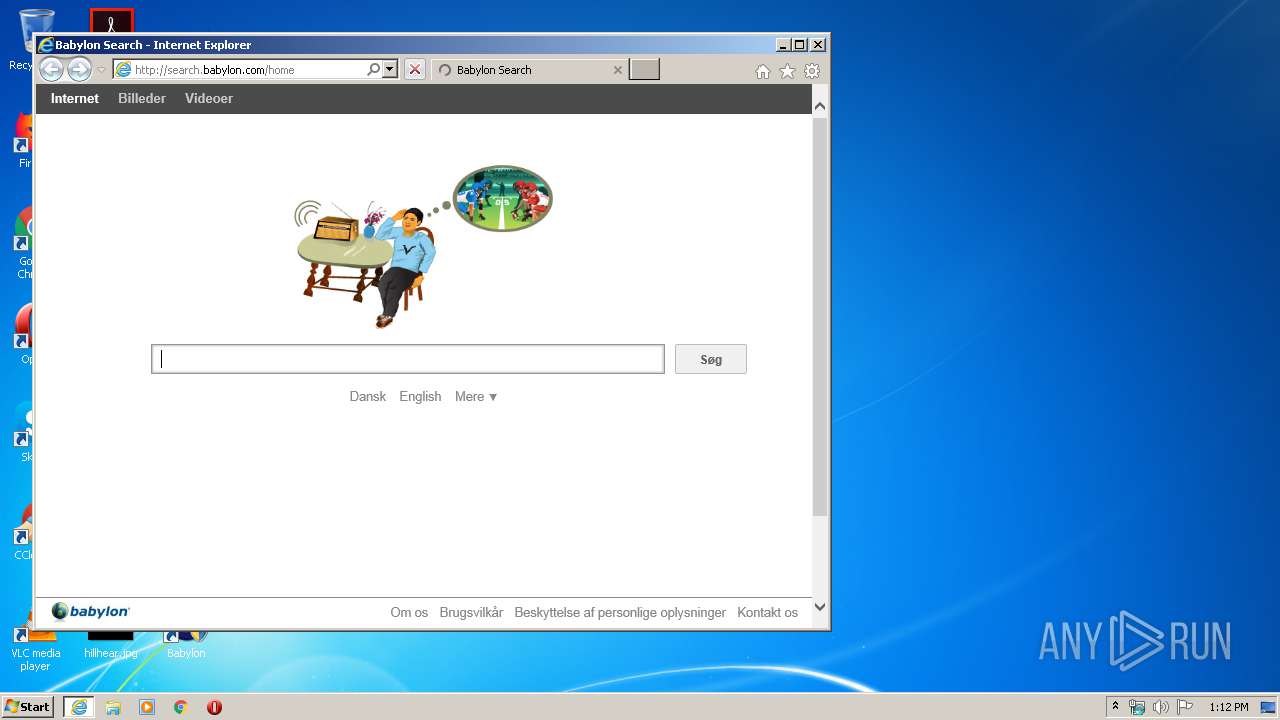Open the Home page icon
This screenshot has height=720, width=1280.
point(763,71)
